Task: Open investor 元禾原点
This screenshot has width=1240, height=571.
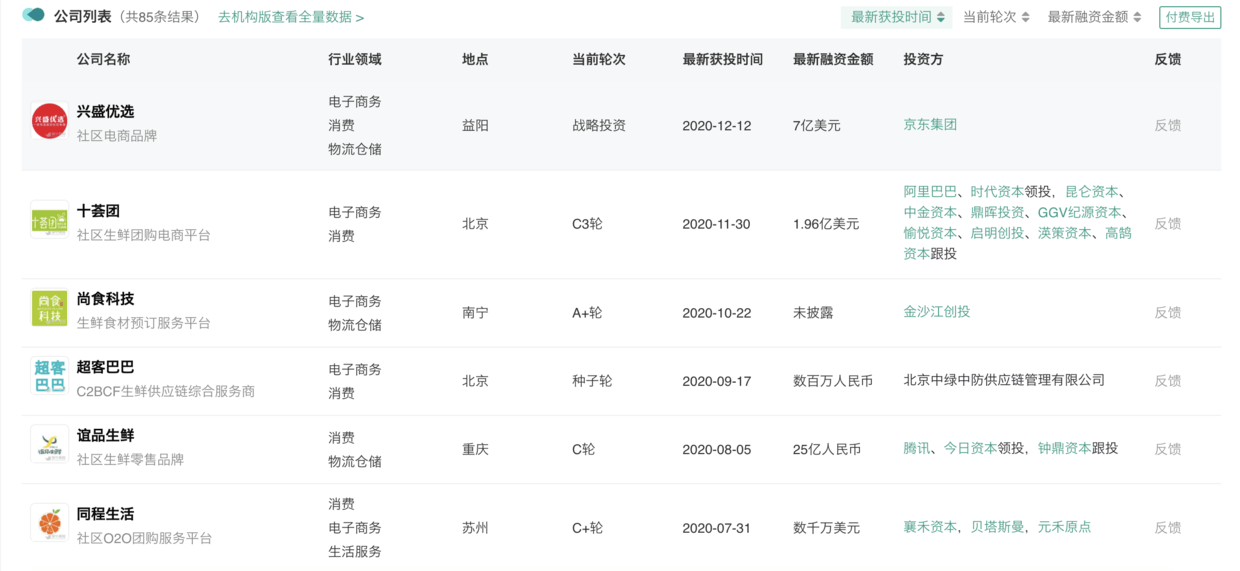Action: 1064,527
